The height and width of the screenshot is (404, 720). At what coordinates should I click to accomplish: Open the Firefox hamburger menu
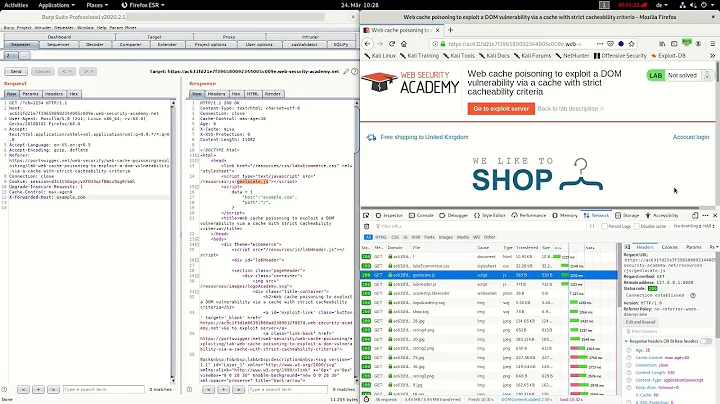[x=713, y=44]
